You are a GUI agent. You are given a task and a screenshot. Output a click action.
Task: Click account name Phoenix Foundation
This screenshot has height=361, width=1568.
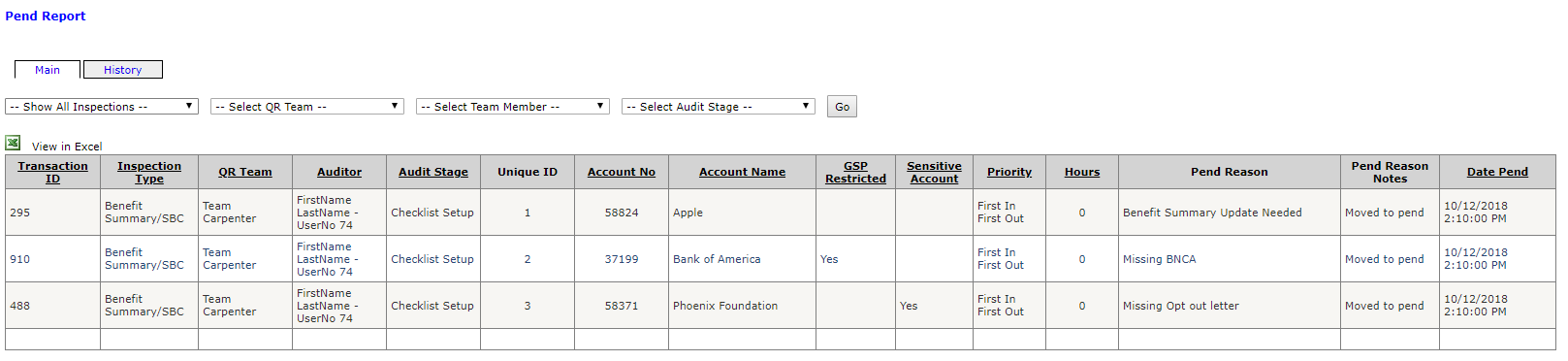click(725, 306)
